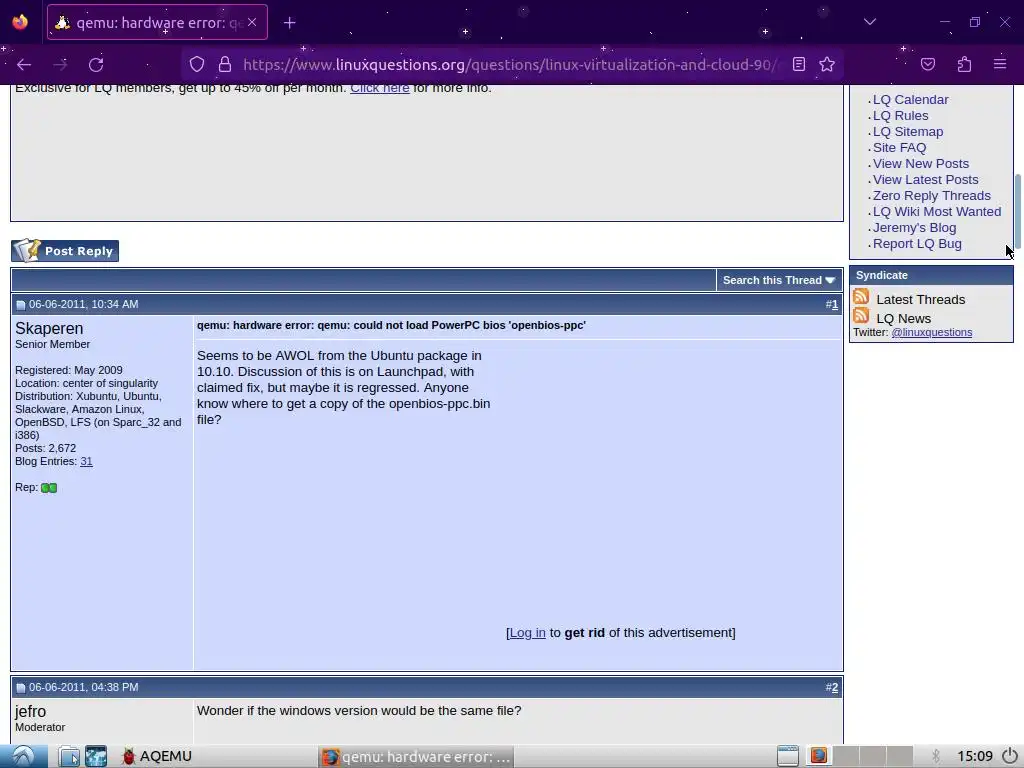Click Skaperen's green reputation icon
Viewport: 1024px width, 768px height.
(x=49, y=488)
